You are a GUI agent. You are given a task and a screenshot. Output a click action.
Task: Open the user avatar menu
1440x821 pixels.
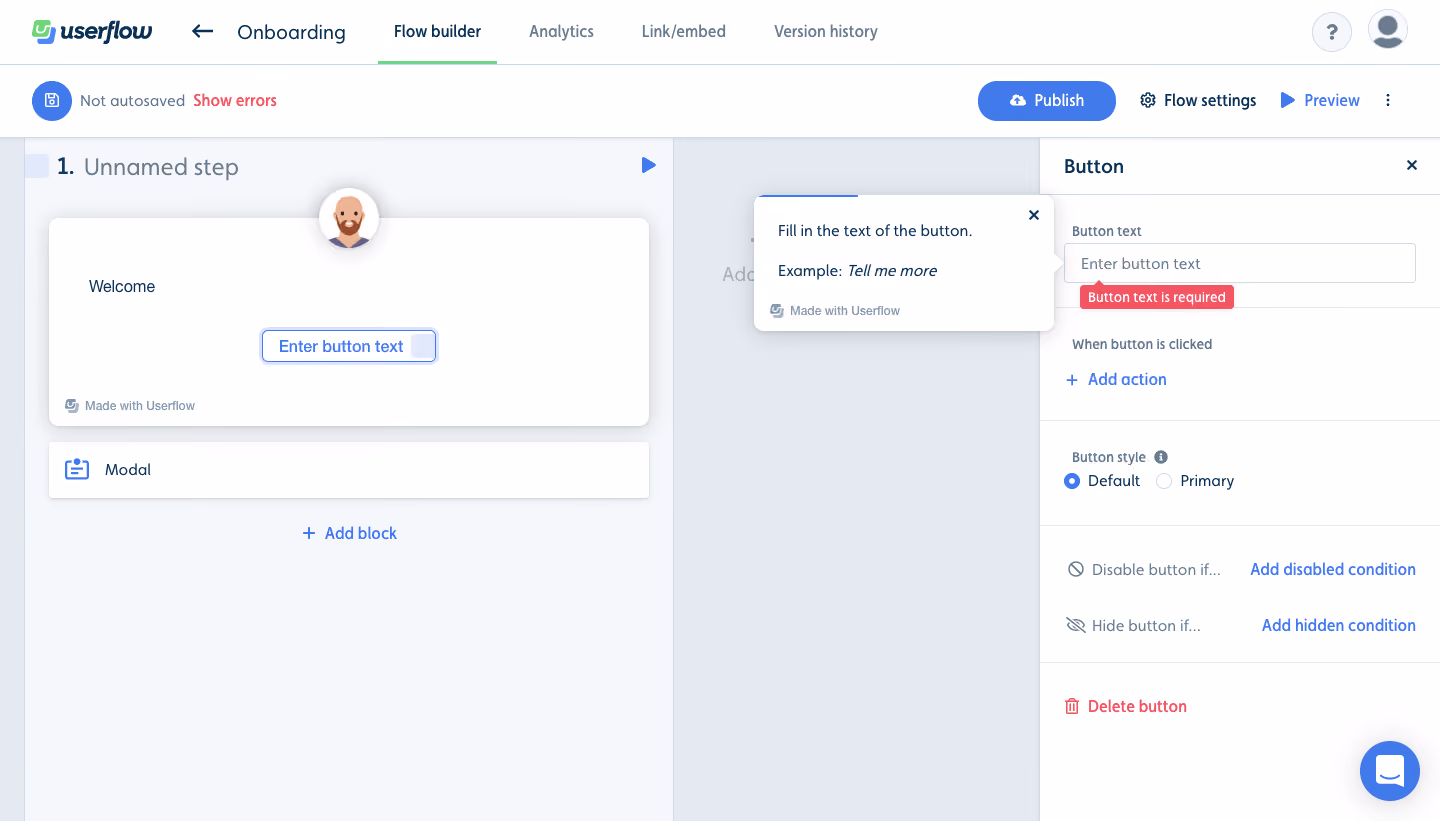click(x=1388, y=30)
